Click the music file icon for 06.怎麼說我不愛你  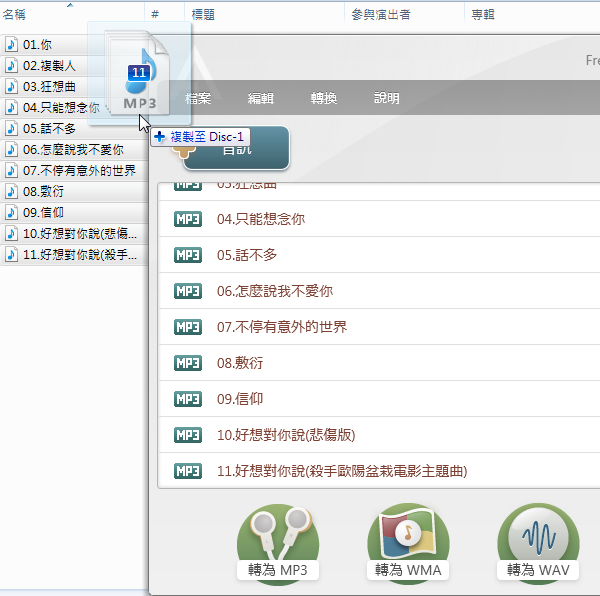(x=11, y=150)
